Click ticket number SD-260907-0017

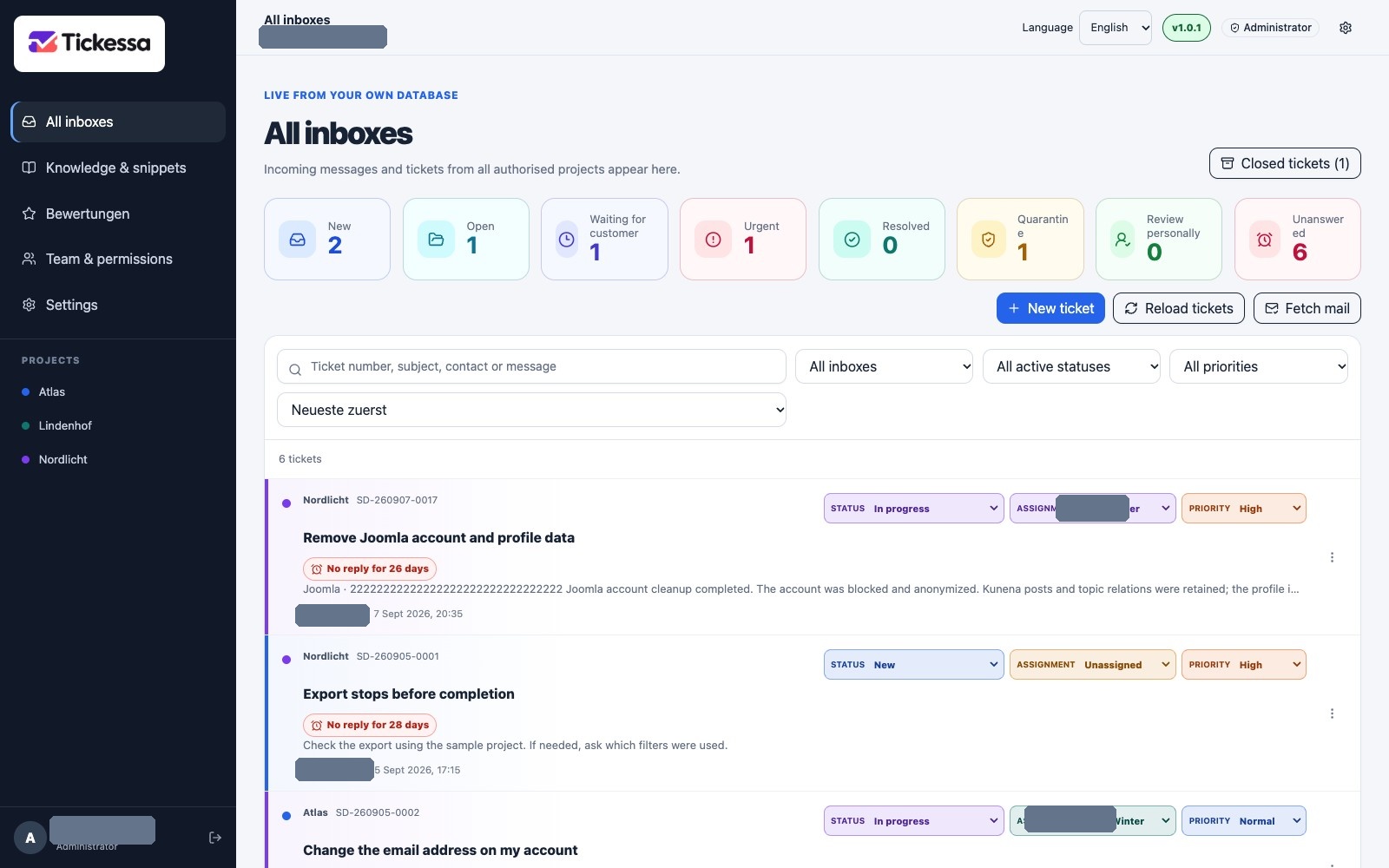click(397, 500)
